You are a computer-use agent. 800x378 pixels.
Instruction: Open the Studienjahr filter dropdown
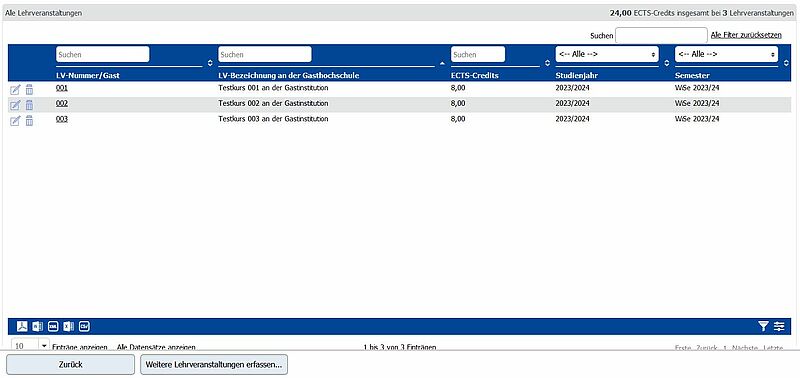[x=607, y=54]
